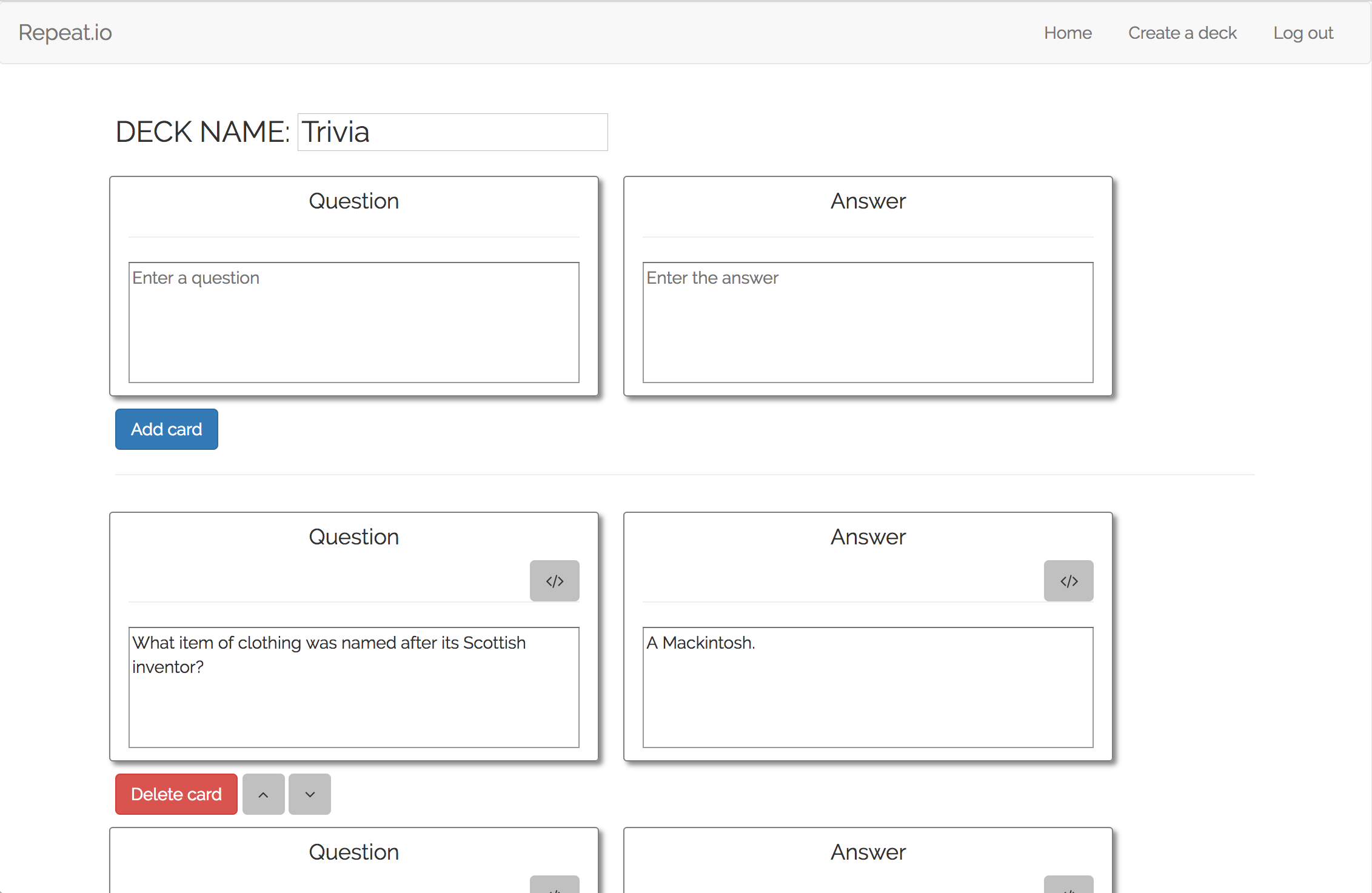
Task: Go to the Repeat.io brand link
Action: tap(65, 33)
